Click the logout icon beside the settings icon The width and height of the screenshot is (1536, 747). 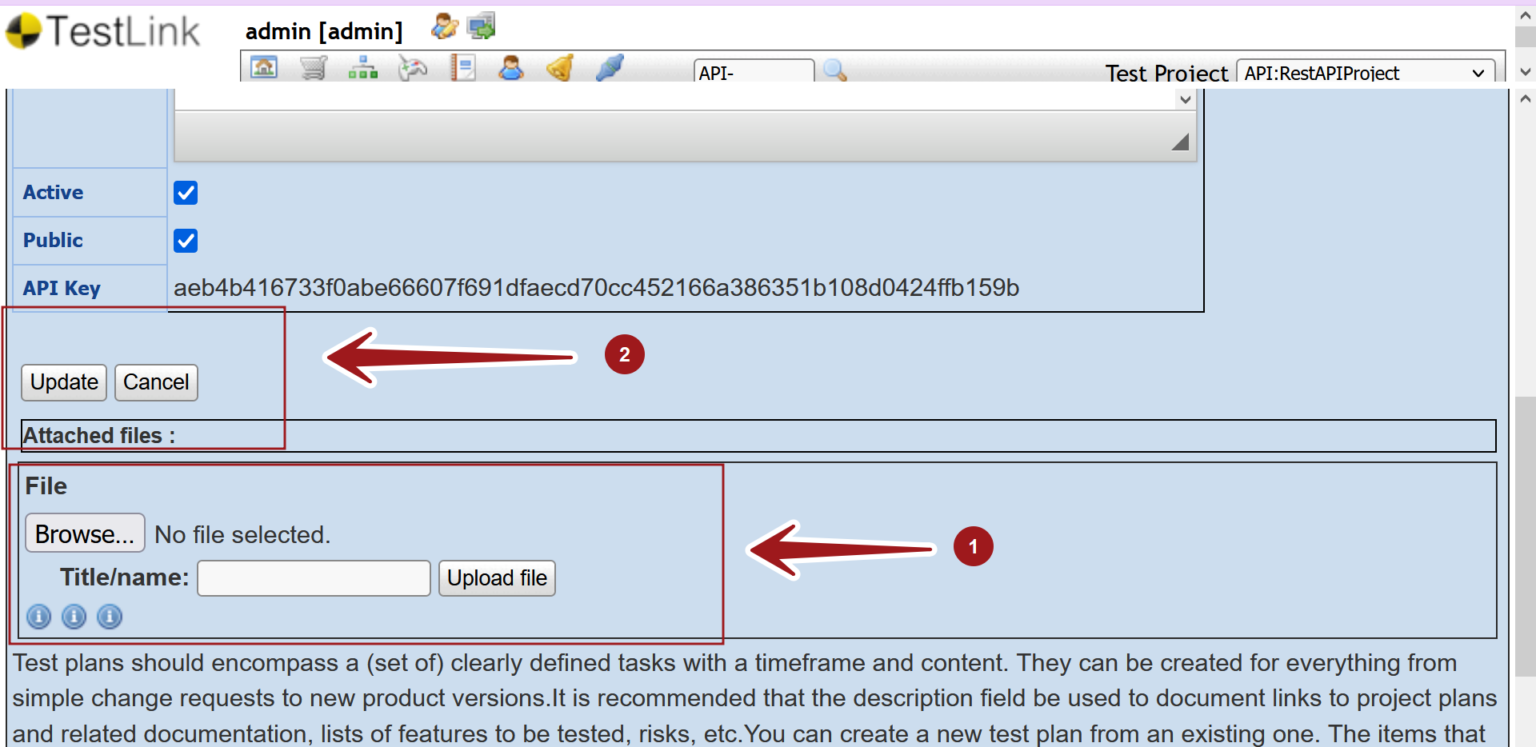coord(481,27)
